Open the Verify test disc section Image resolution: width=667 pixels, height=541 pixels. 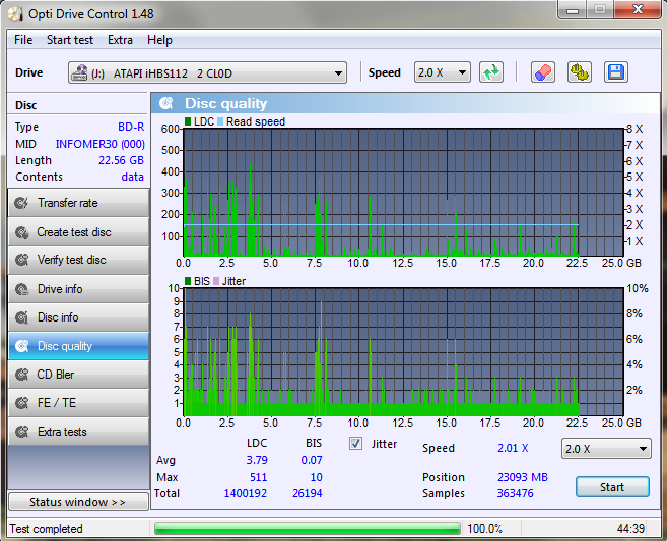pyautogui.click(x=78, y=260)
